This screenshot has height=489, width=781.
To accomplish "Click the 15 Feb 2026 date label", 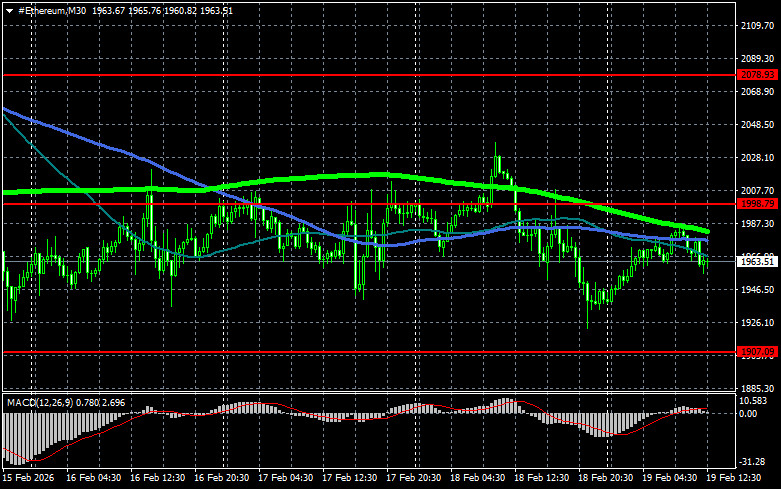I will point(27,479).
